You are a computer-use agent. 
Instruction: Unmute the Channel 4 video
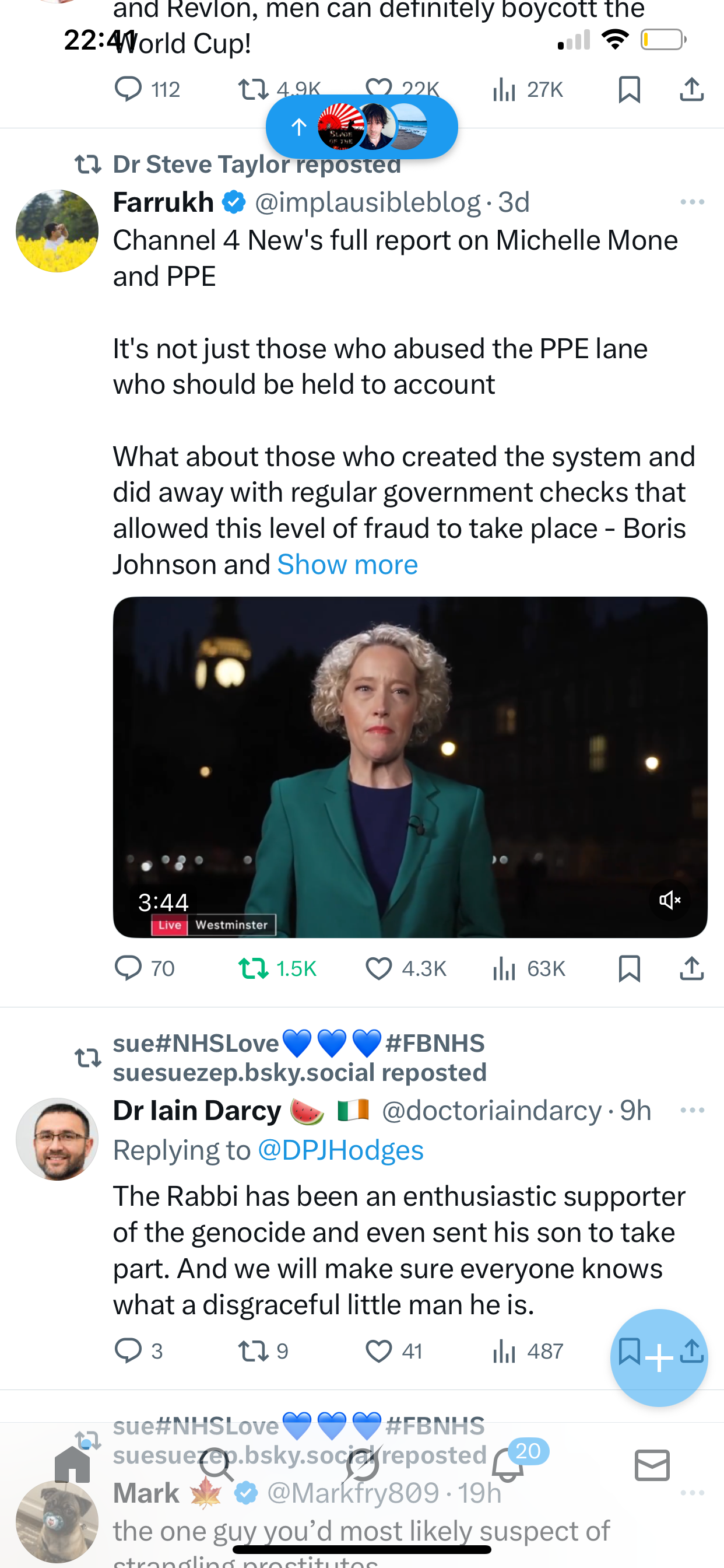coord(669,900)
